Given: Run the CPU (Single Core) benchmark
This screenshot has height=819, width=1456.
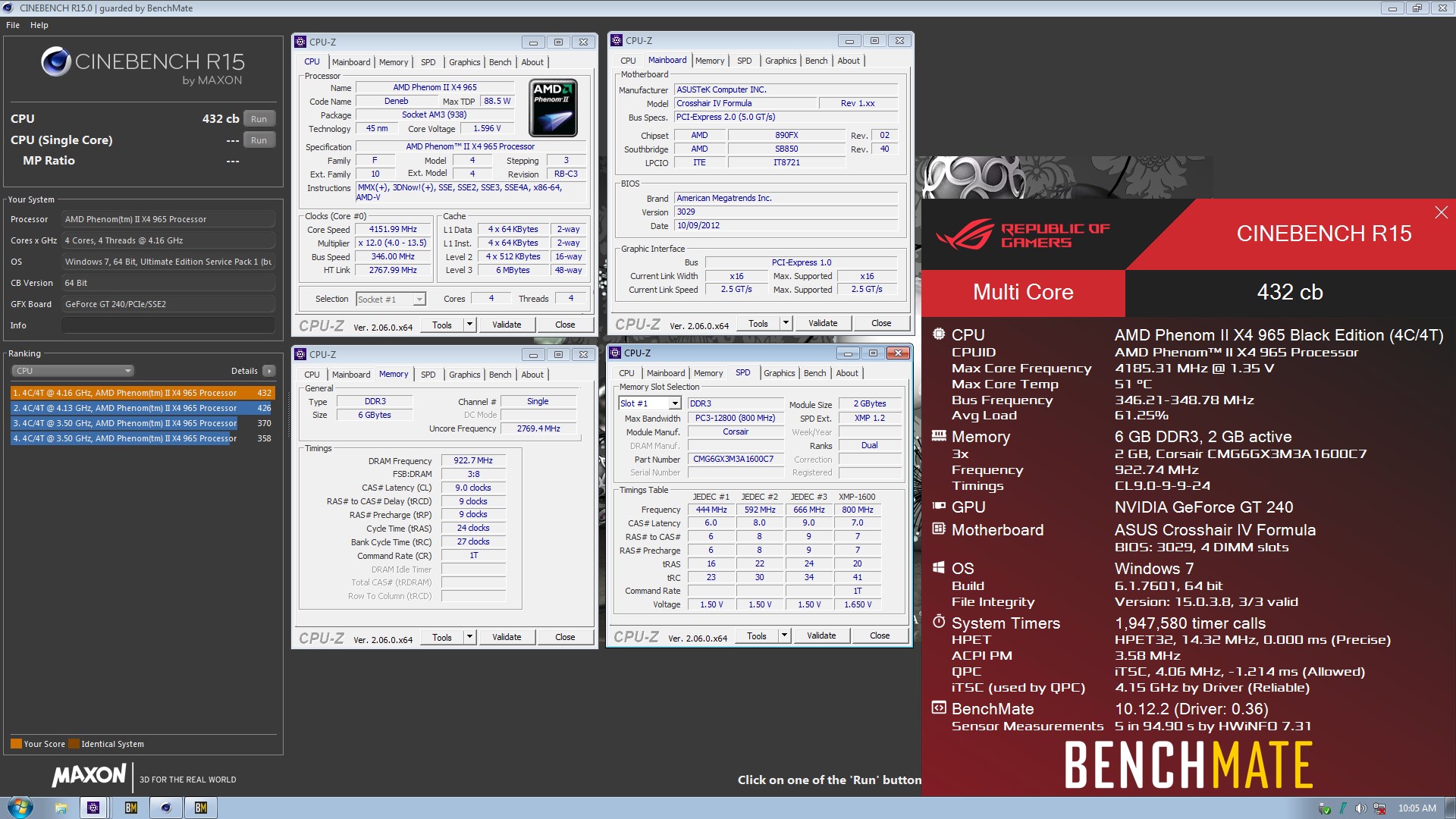Looking at the screenshot, I should point(259,140).
